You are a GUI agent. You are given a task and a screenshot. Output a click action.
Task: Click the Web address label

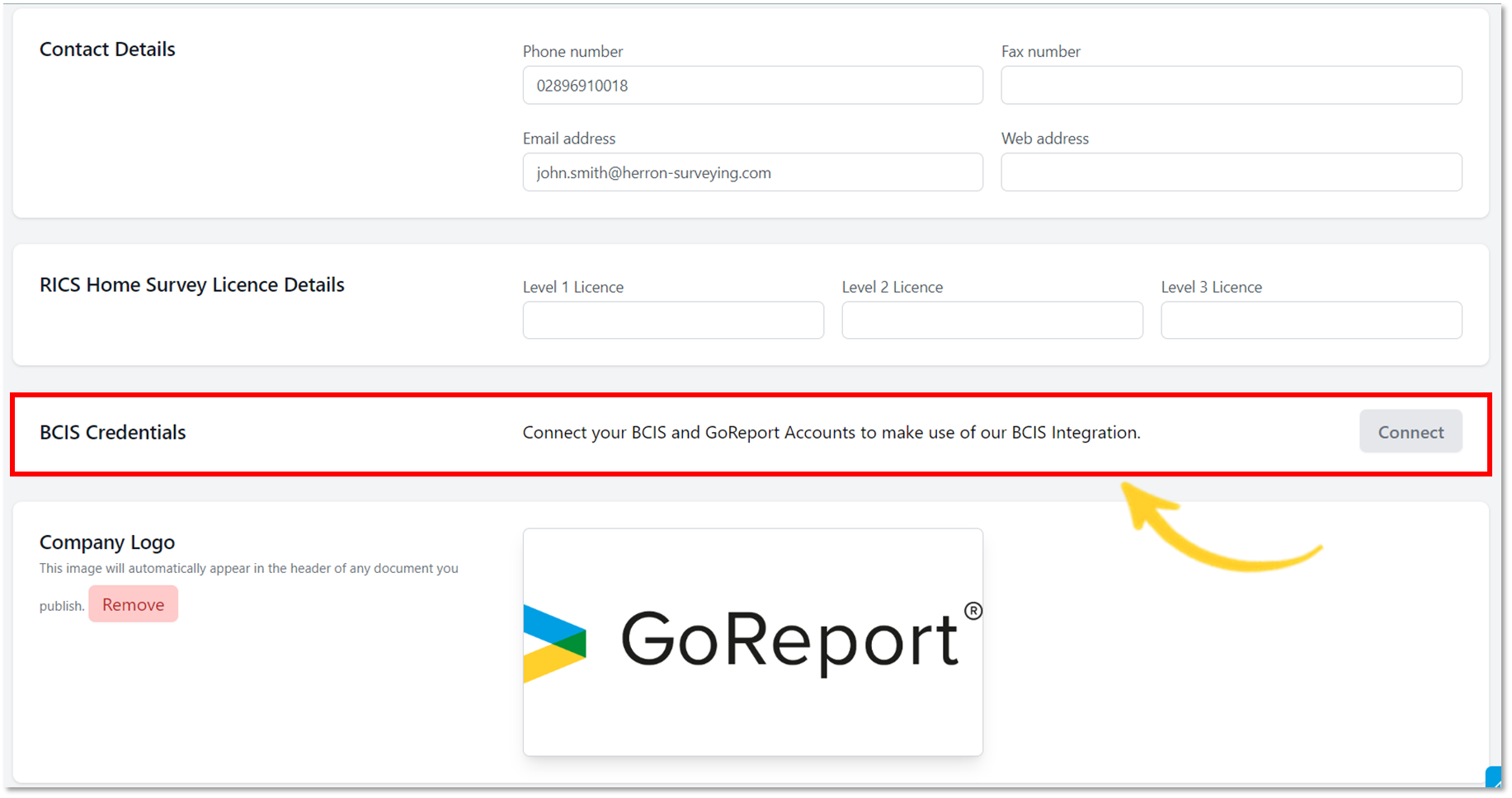tap(1045, 138)
